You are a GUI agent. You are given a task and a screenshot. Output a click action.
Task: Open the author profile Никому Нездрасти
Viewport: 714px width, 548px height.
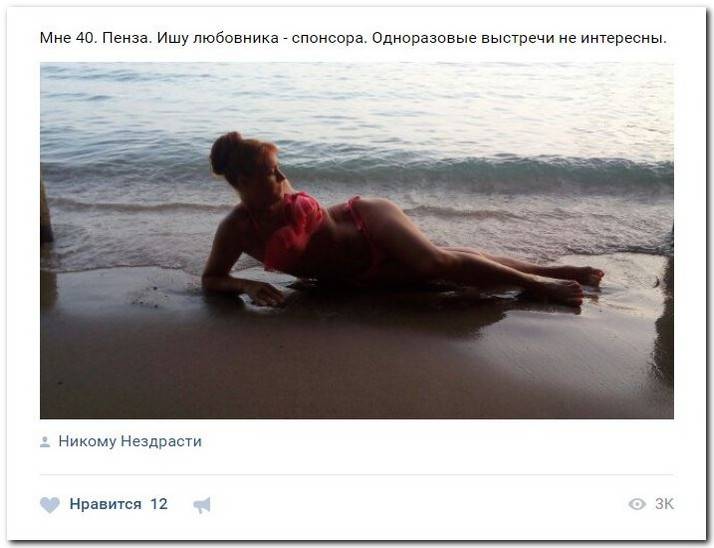130,441
